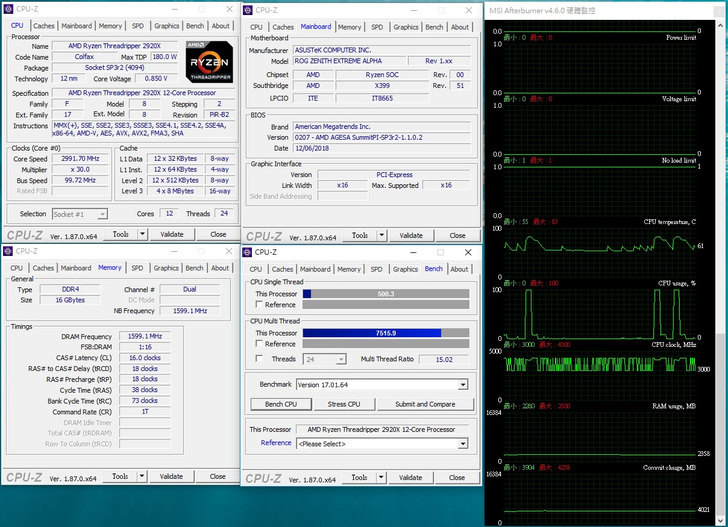Open Caches tab in the Processor window
Viewport: 728px width, 527px height.
click(43, 26)
